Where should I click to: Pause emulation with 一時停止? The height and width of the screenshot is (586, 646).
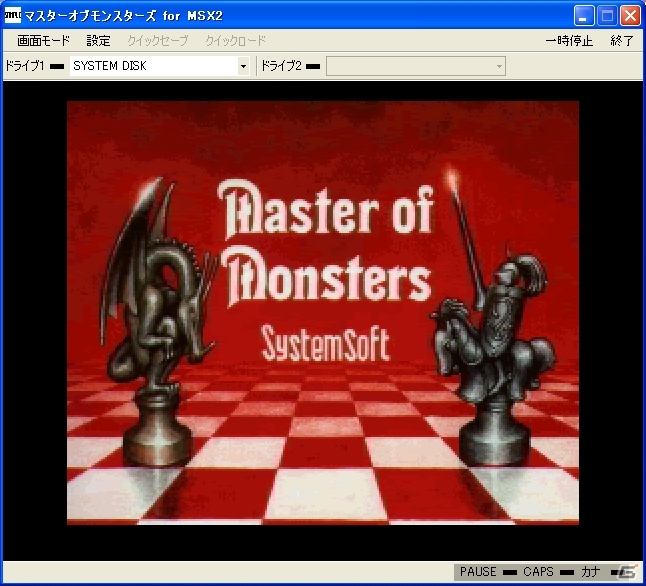pyautogui.click(x=569, y=40)
